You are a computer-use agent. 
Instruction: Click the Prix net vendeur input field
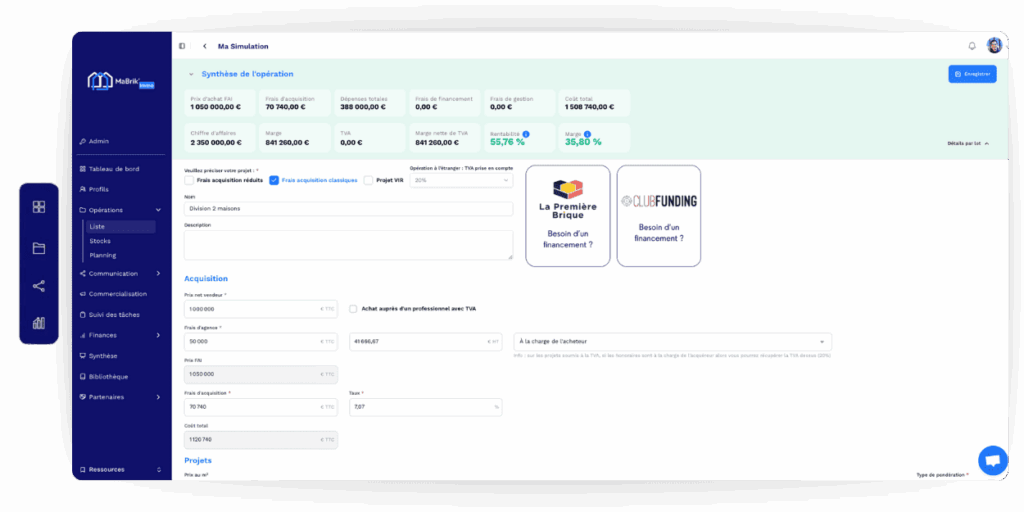[260, 309]
